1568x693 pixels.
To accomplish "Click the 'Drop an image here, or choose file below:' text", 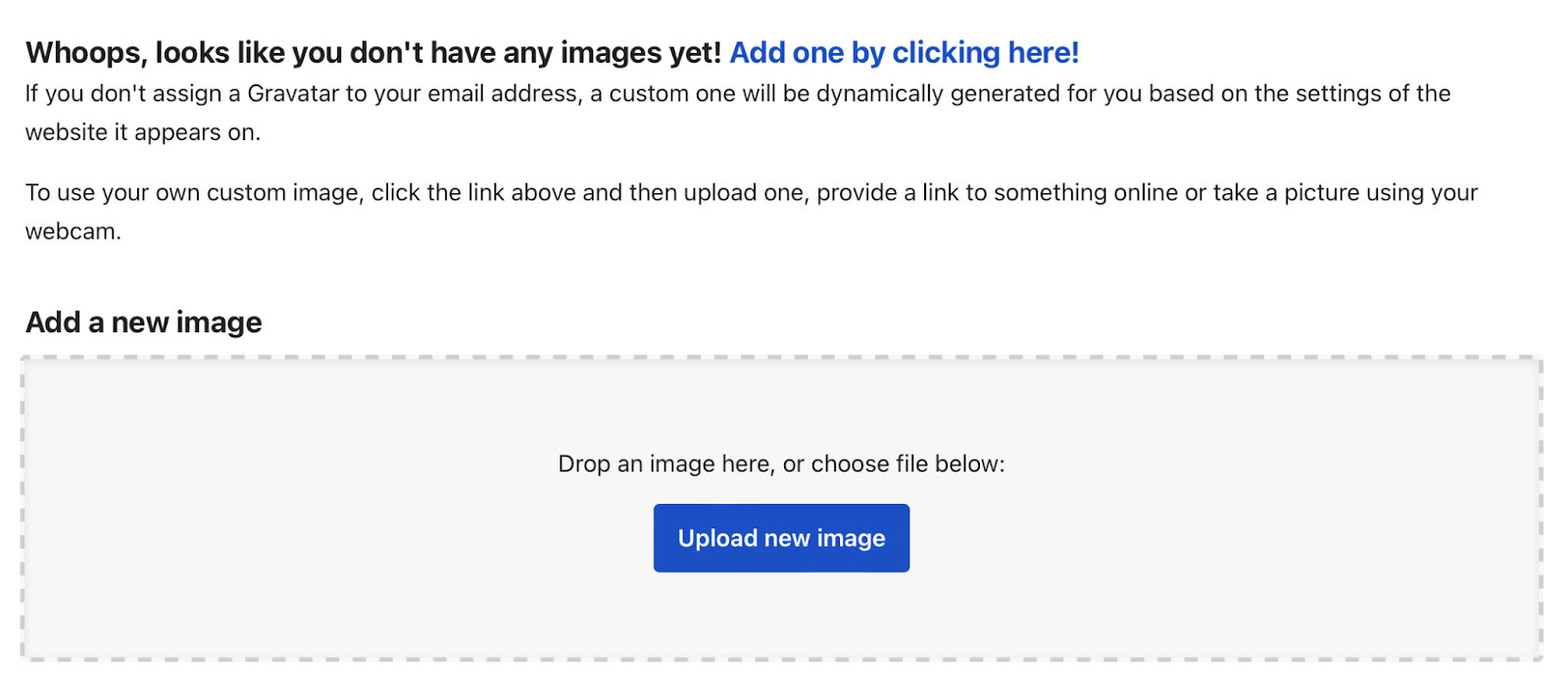I will click(781, 464).
